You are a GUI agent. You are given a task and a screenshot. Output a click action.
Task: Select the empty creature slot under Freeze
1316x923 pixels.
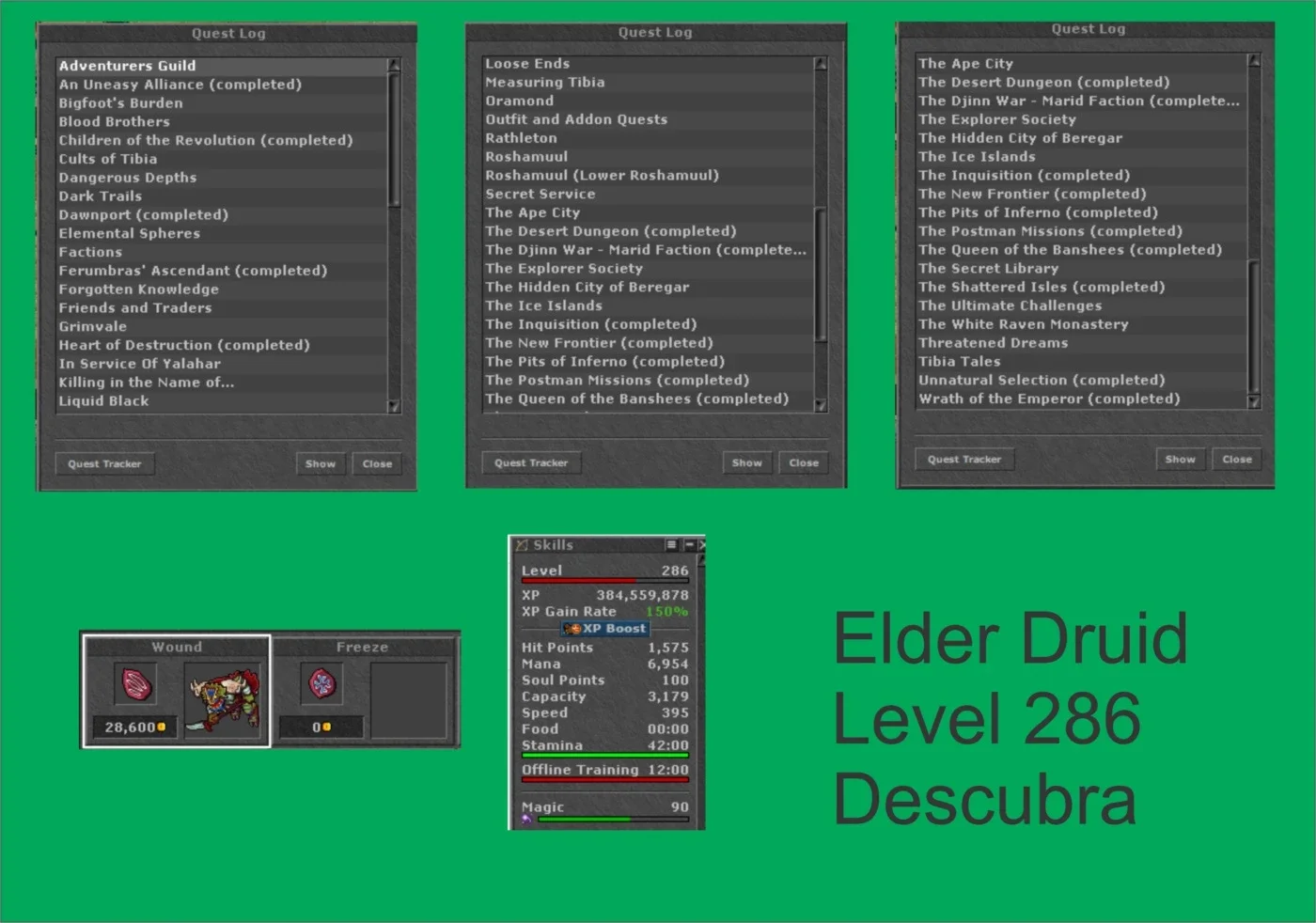[408, 701]
